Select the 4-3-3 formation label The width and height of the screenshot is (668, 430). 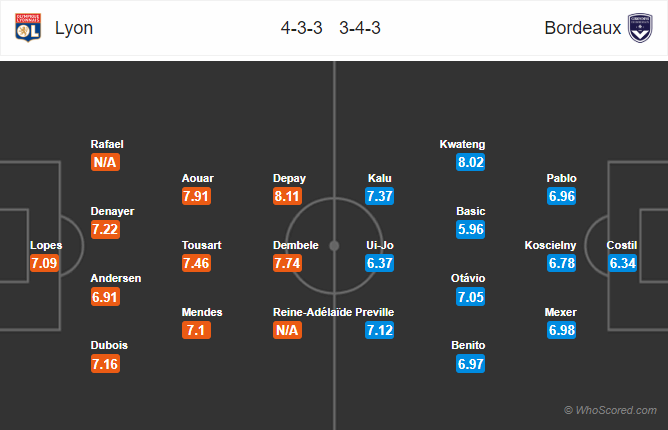[301, 28]
